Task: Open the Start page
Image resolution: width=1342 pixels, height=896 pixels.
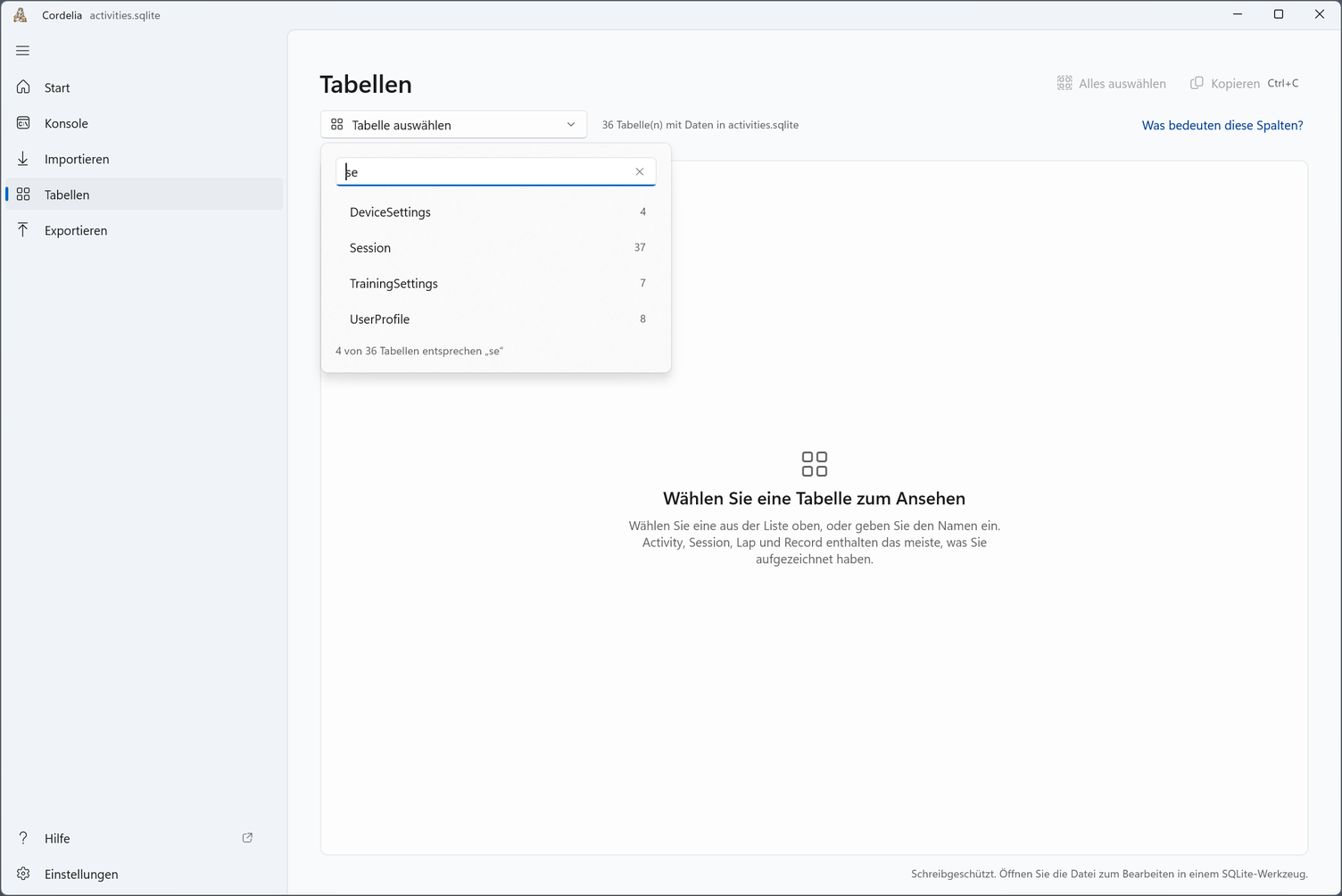Action: (x=144, y=87)
